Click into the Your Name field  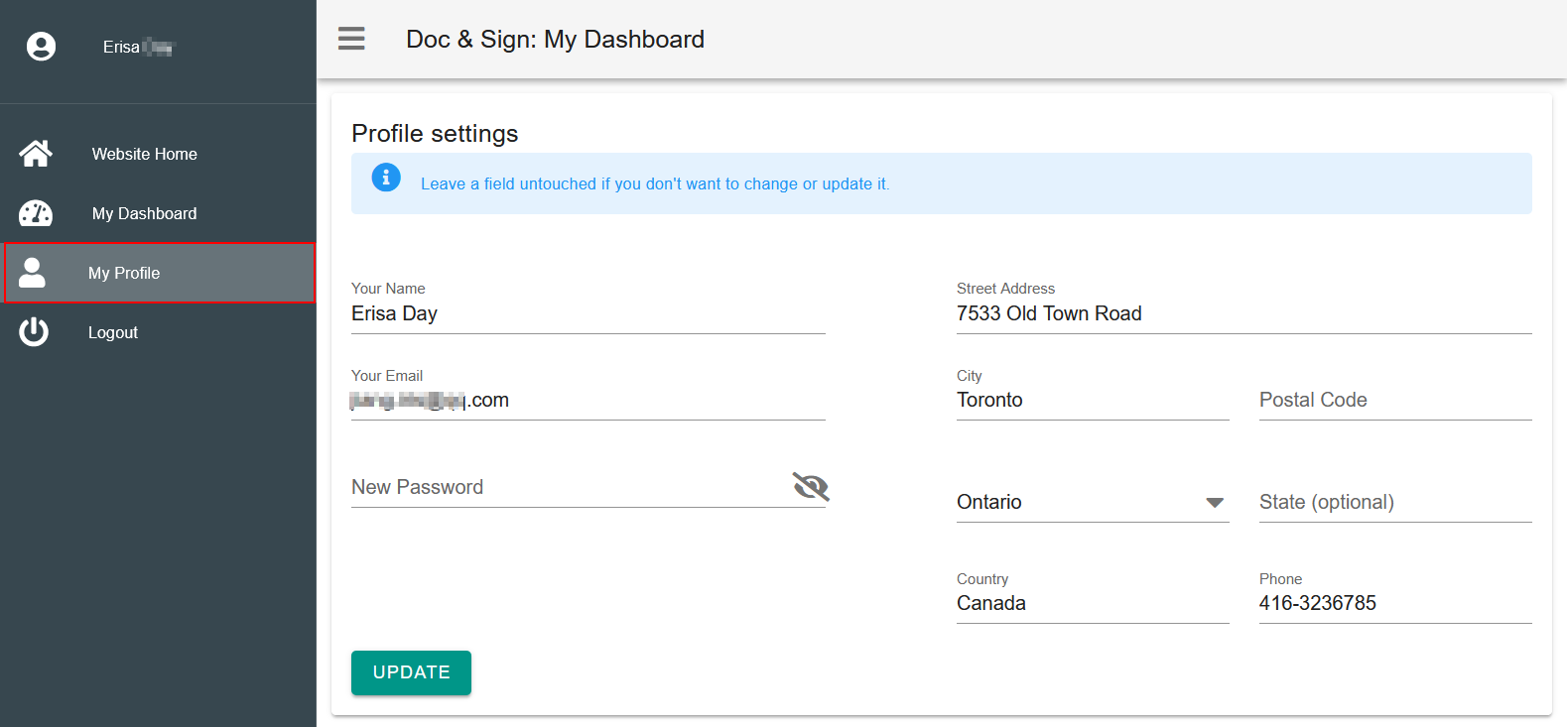click(x=588, y=313)
